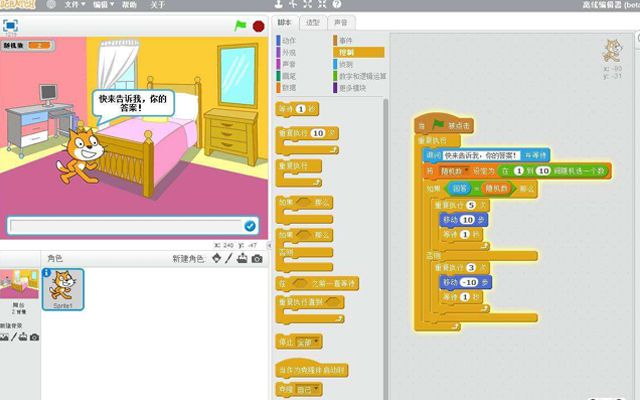Open the globe language menu

pos(50,5)
